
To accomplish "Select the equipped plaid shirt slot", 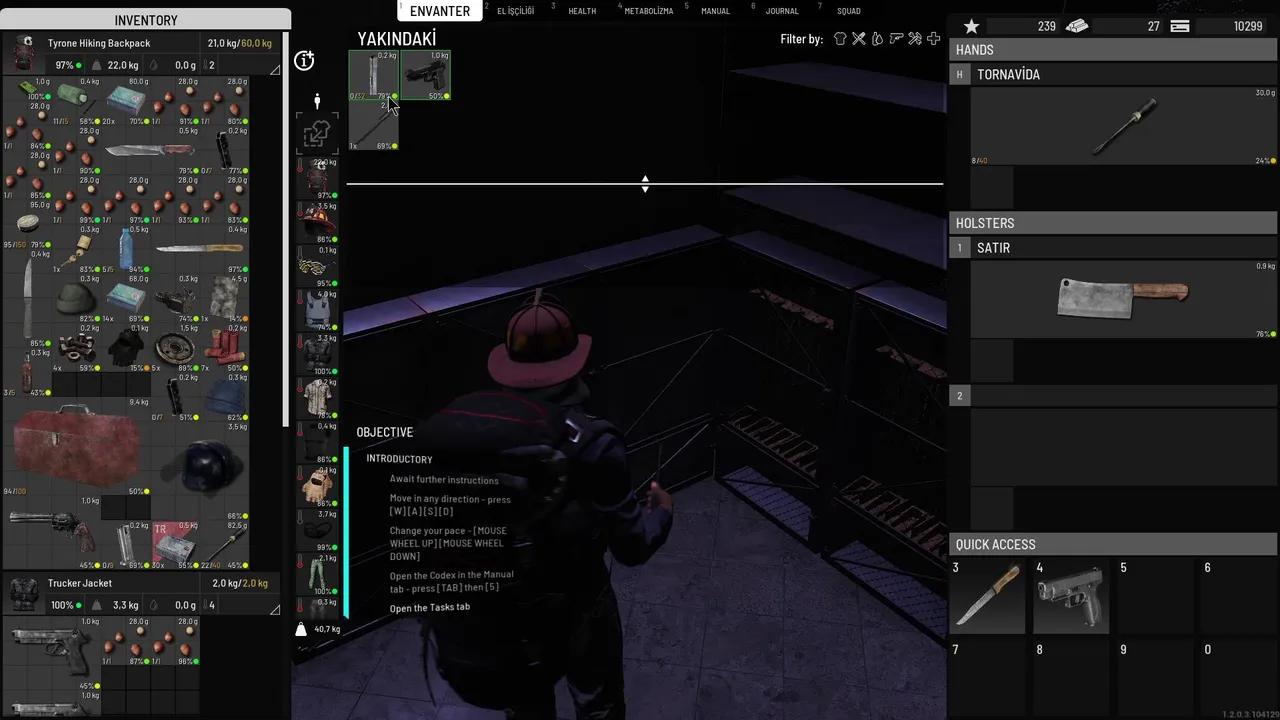I will (317, 398).
